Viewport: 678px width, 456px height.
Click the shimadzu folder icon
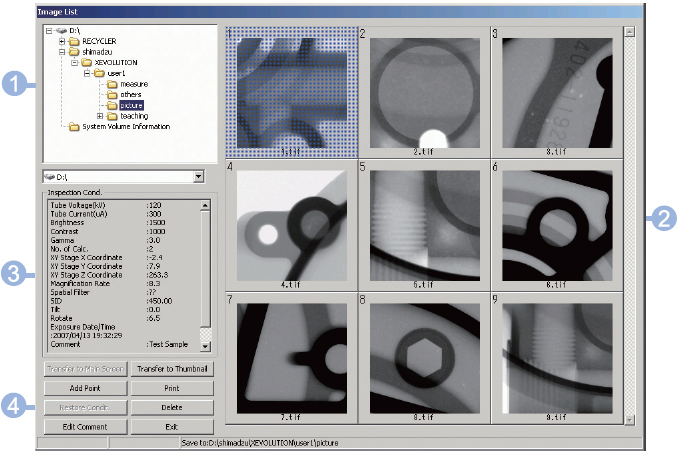pyautogui.click(x=72, y=52)
